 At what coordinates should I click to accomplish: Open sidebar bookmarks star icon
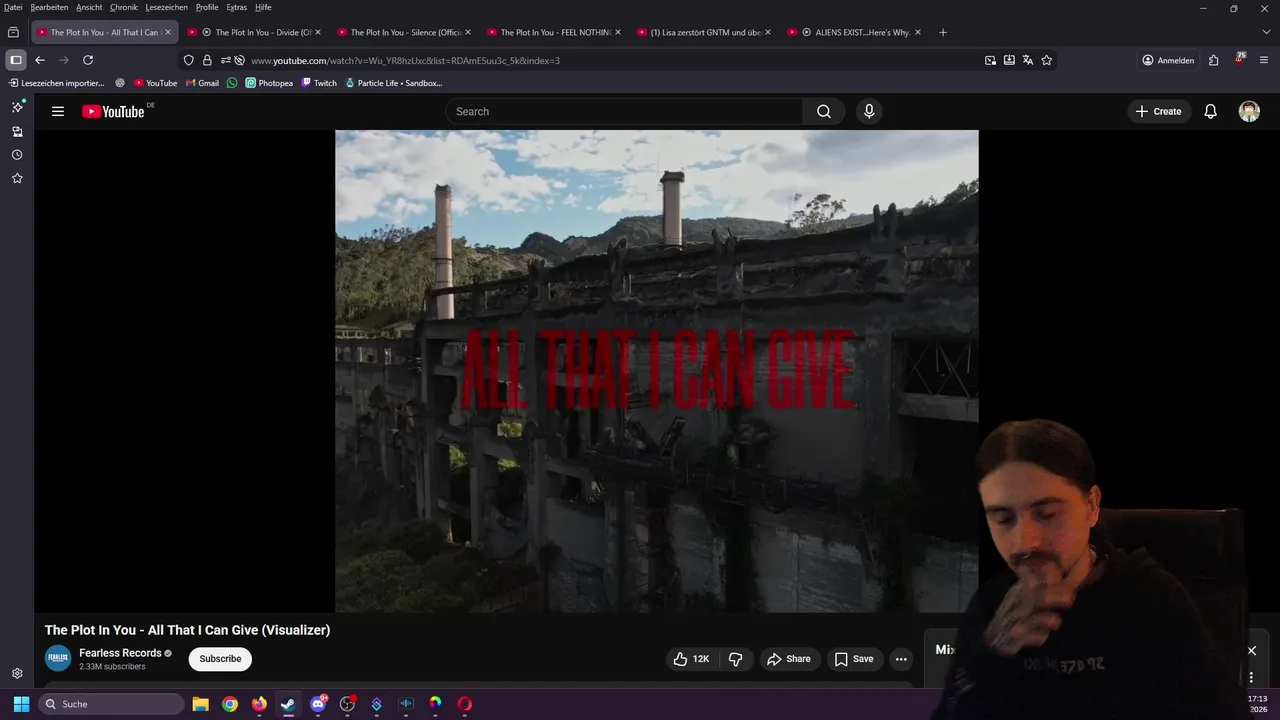pyautogui.click(x=17, y=178)
